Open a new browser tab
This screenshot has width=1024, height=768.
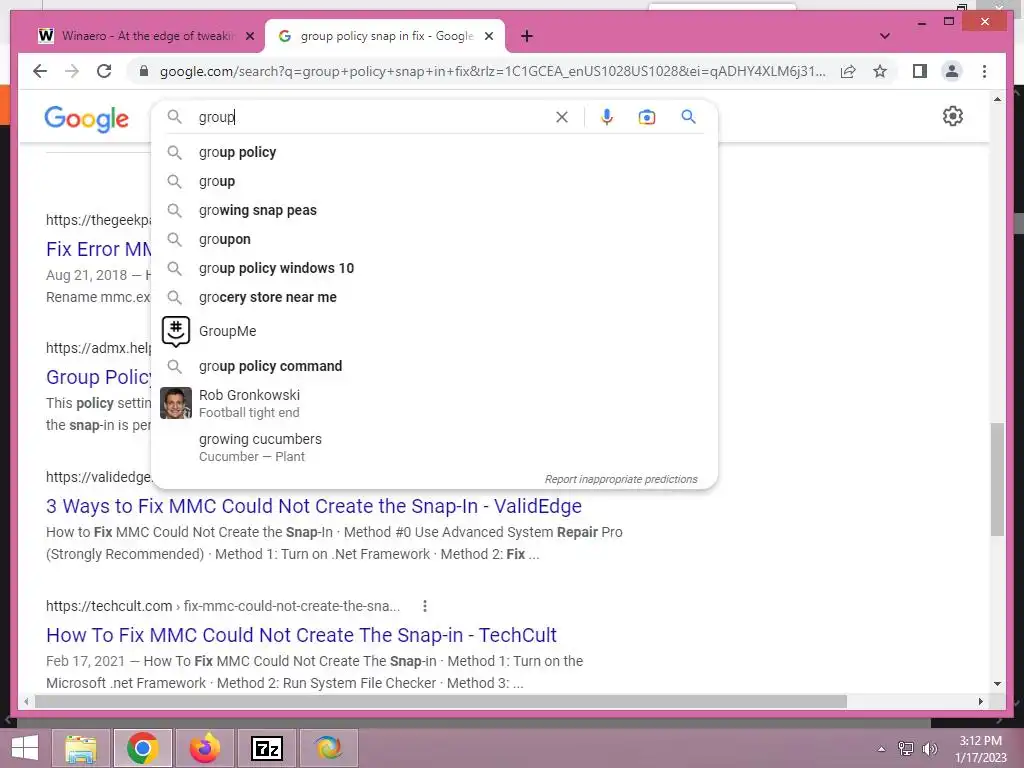click(527, 36)
